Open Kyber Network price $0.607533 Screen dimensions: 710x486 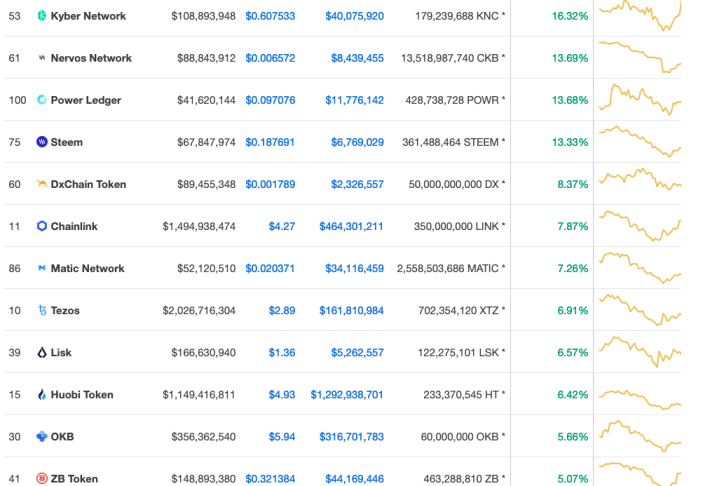270,16
